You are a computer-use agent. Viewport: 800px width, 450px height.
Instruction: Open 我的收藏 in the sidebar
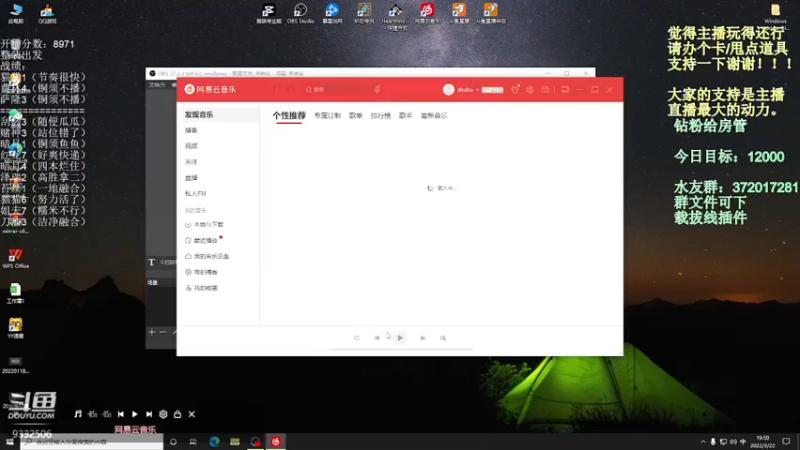pos(202,288)
